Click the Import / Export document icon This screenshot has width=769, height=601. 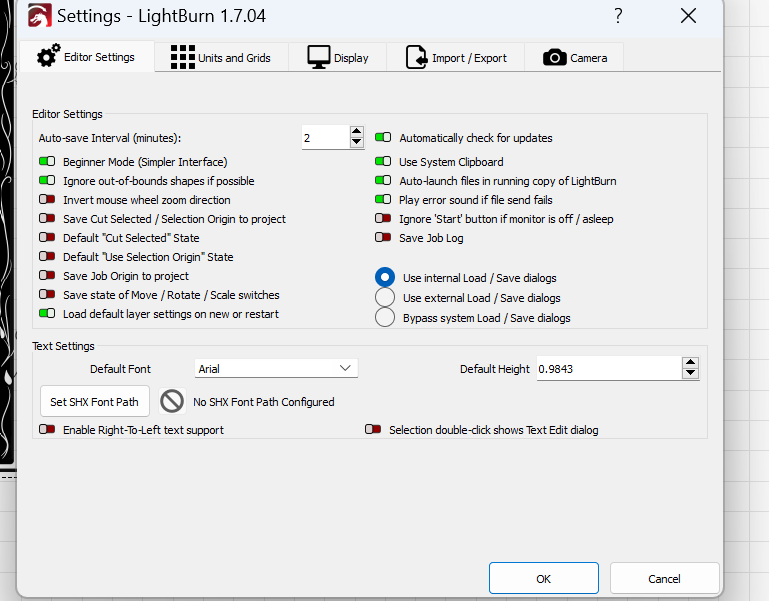click(416, 57)
